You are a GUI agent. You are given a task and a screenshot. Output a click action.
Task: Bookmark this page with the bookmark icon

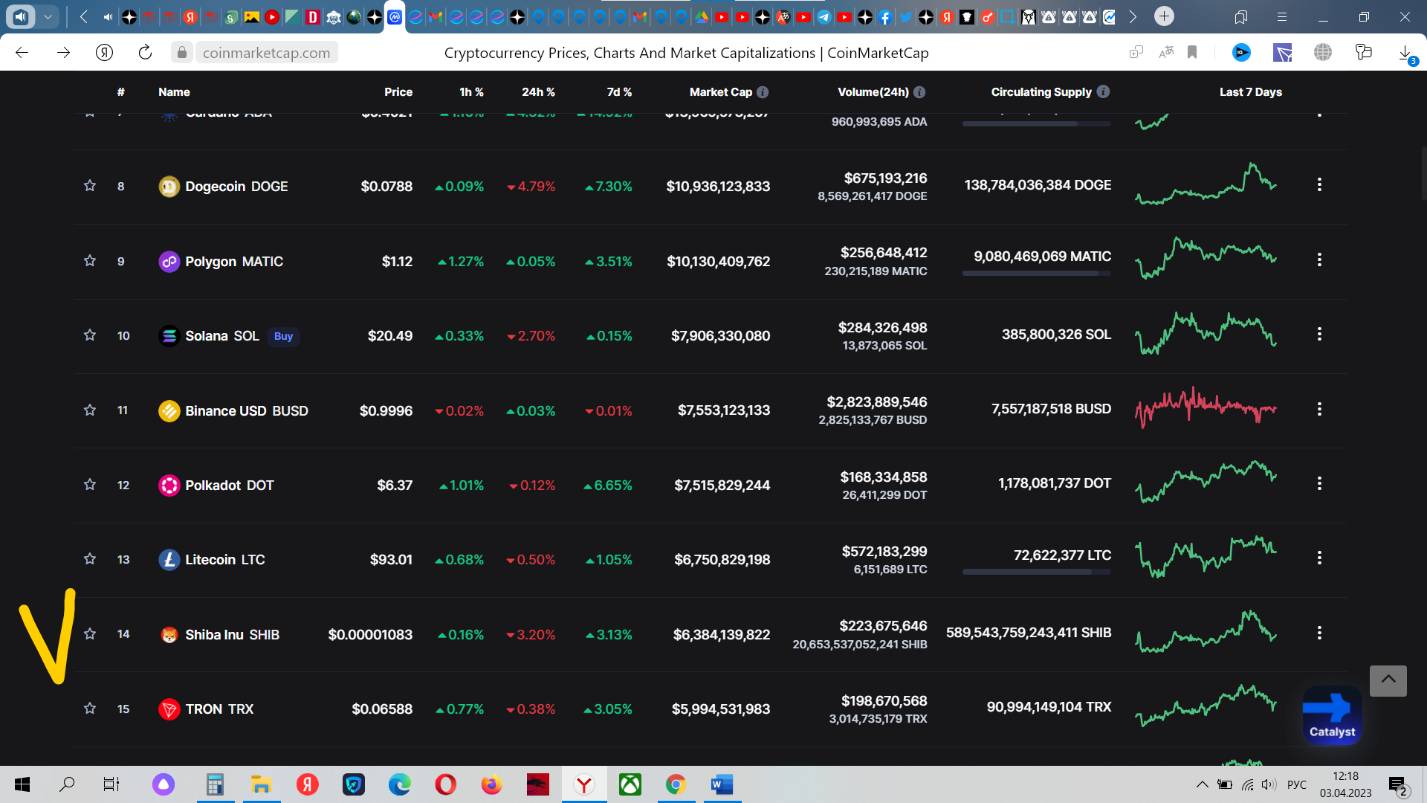click(x=1192, y=53)
